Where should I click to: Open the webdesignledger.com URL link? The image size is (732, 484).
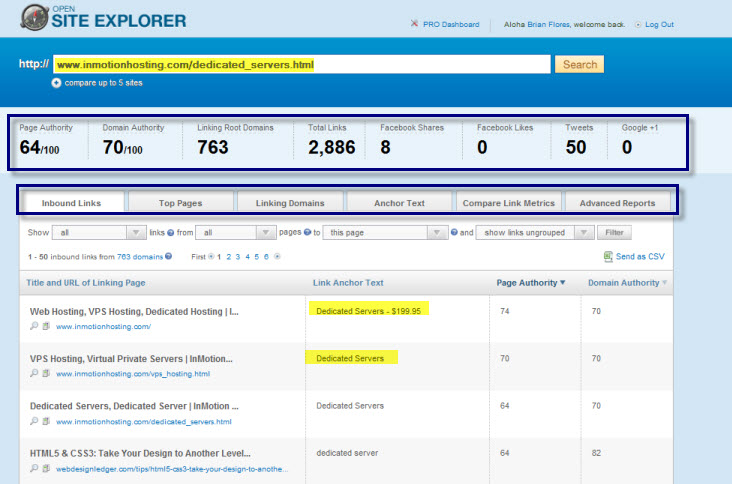pos(172,469)
